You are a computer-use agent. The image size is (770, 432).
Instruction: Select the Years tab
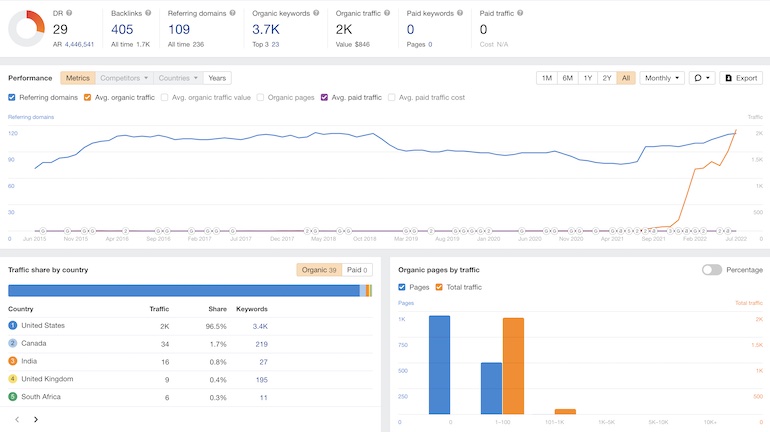[217, 78]
